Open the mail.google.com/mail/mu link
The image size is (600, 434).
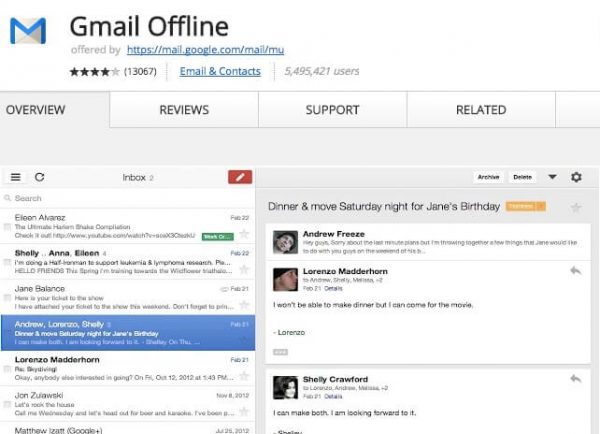(x=205, y=50)
